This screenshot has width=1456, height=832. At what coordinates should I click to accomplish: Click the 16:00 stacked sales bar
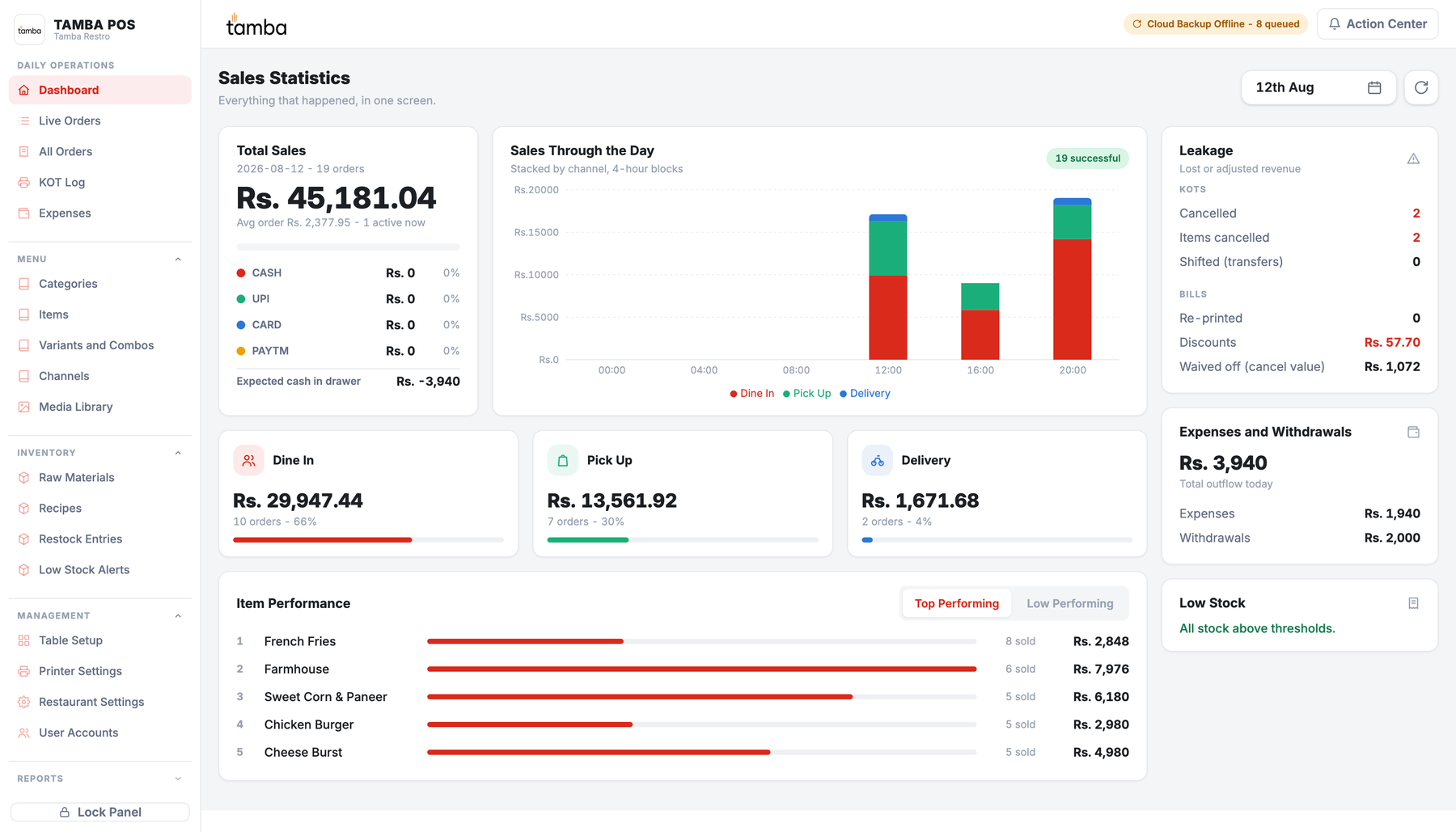(x=980, y=322)
